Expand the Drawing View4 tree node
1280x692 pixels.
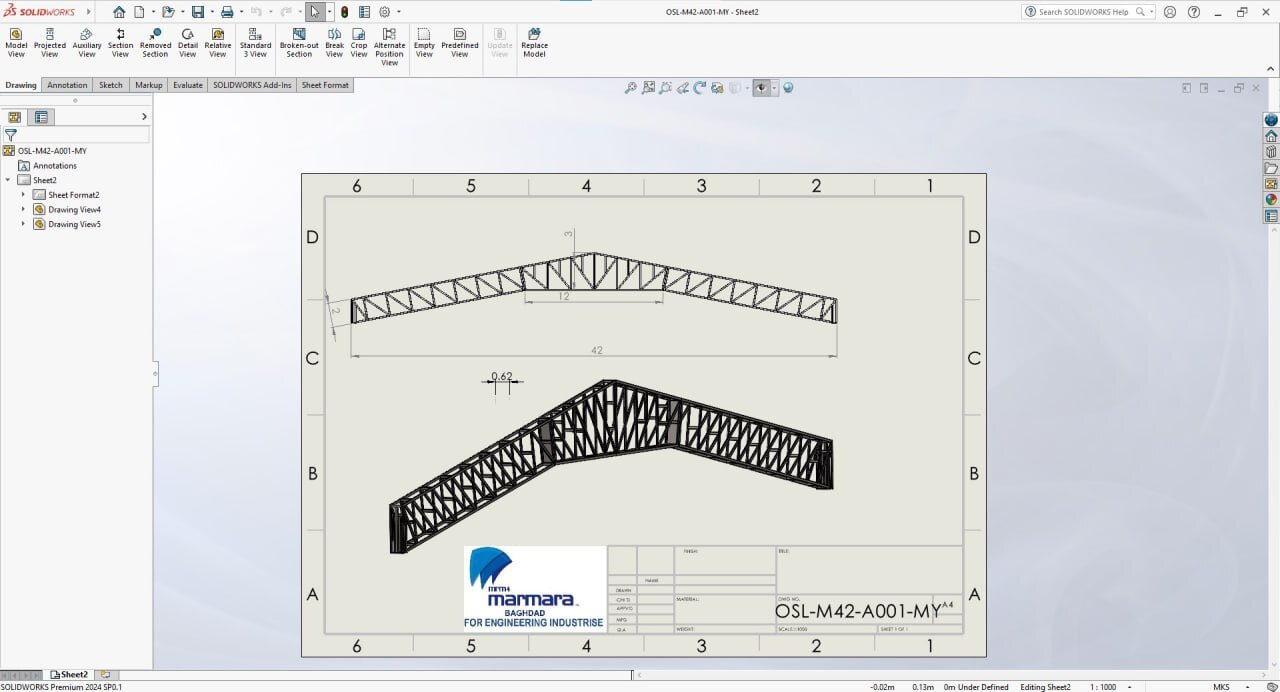[x=23, y=210]
